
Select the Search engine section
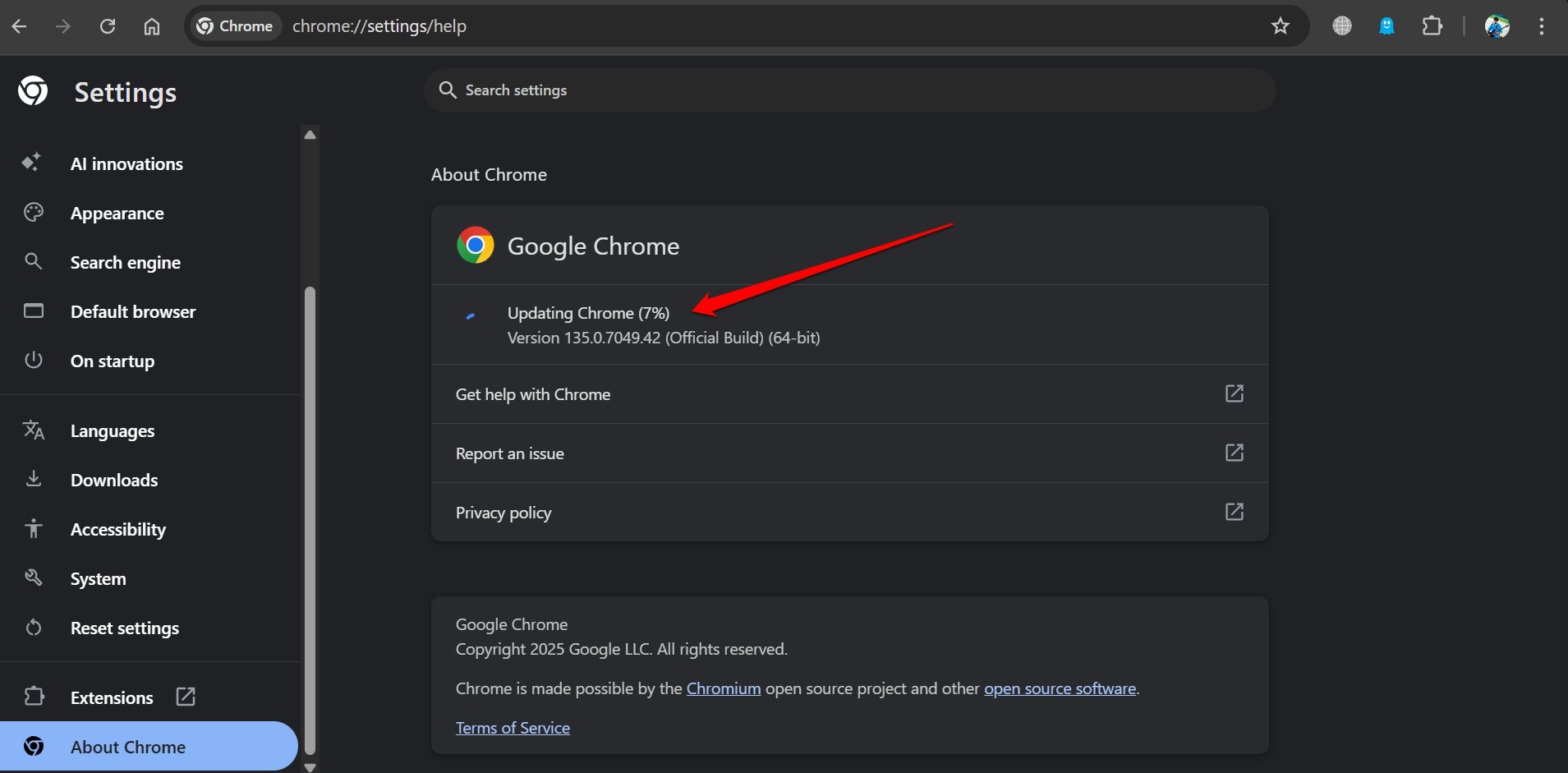(125, 262)
